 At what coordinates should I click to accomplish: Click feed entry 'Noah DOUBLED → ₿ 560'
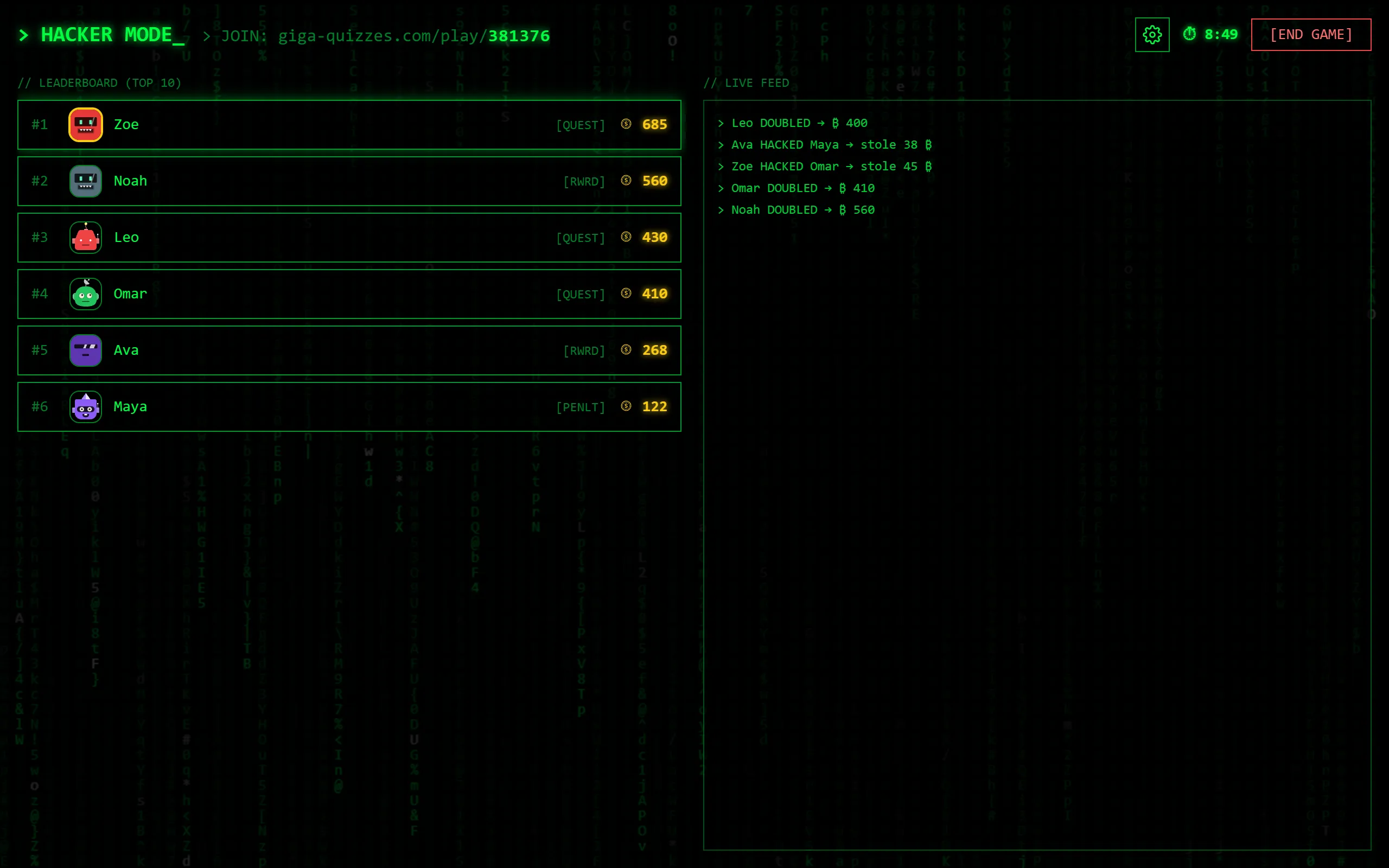796,210
